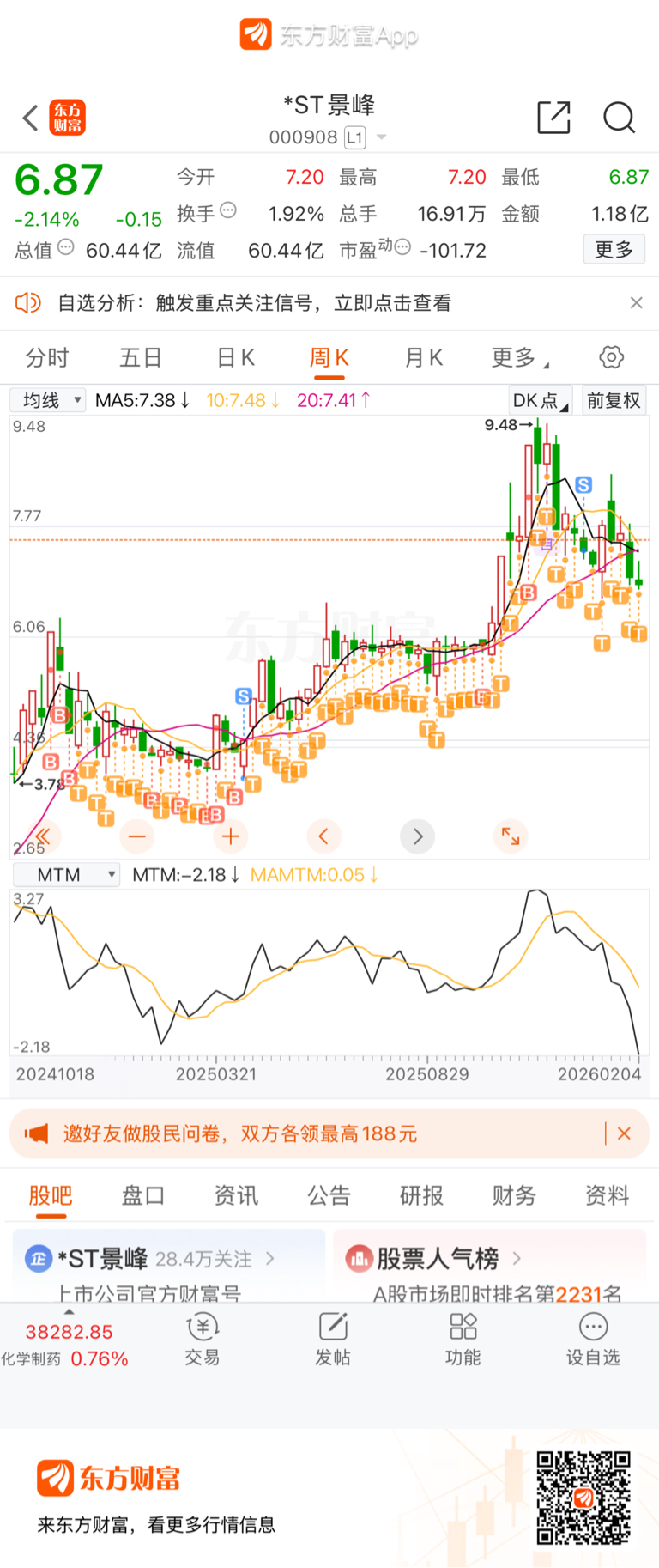
Task: Tap 东方财富 footer logo
Action: (x=109, y=1478)
